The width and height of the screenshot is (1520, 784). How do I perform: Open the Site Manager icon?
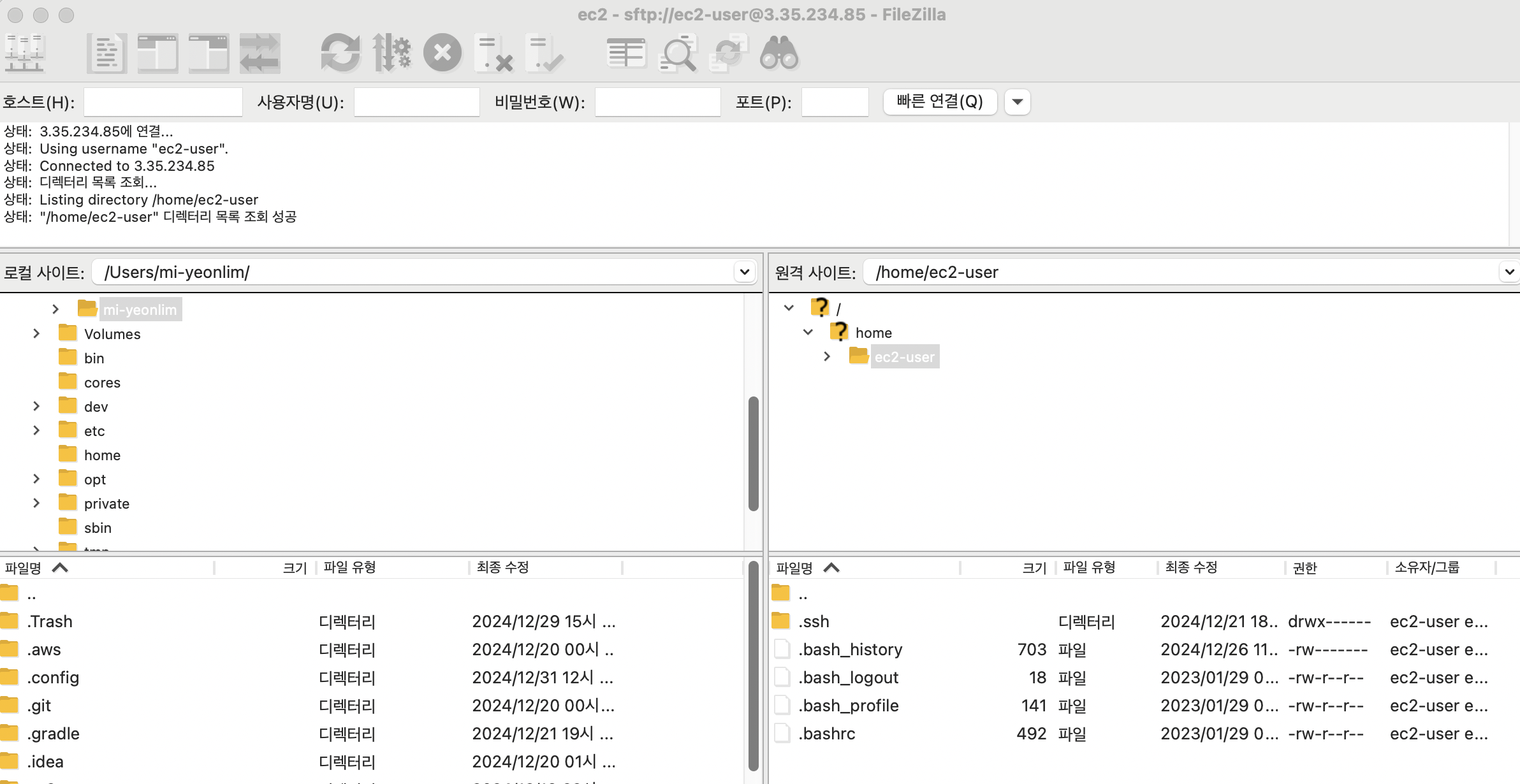[24, 53]
